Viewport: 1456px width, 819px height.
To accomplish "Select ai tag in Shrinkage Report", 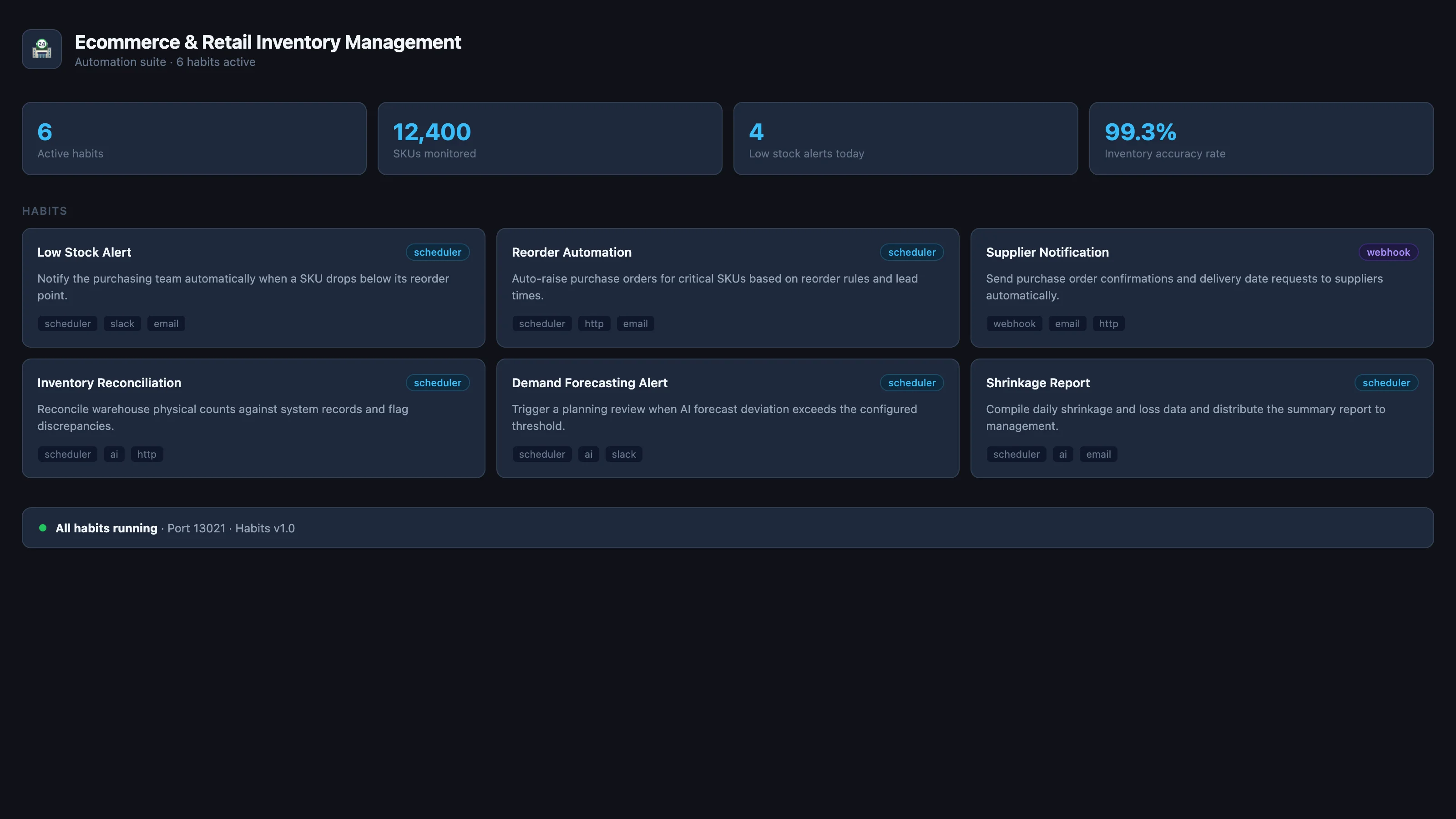I will (x=1062, y=455).
